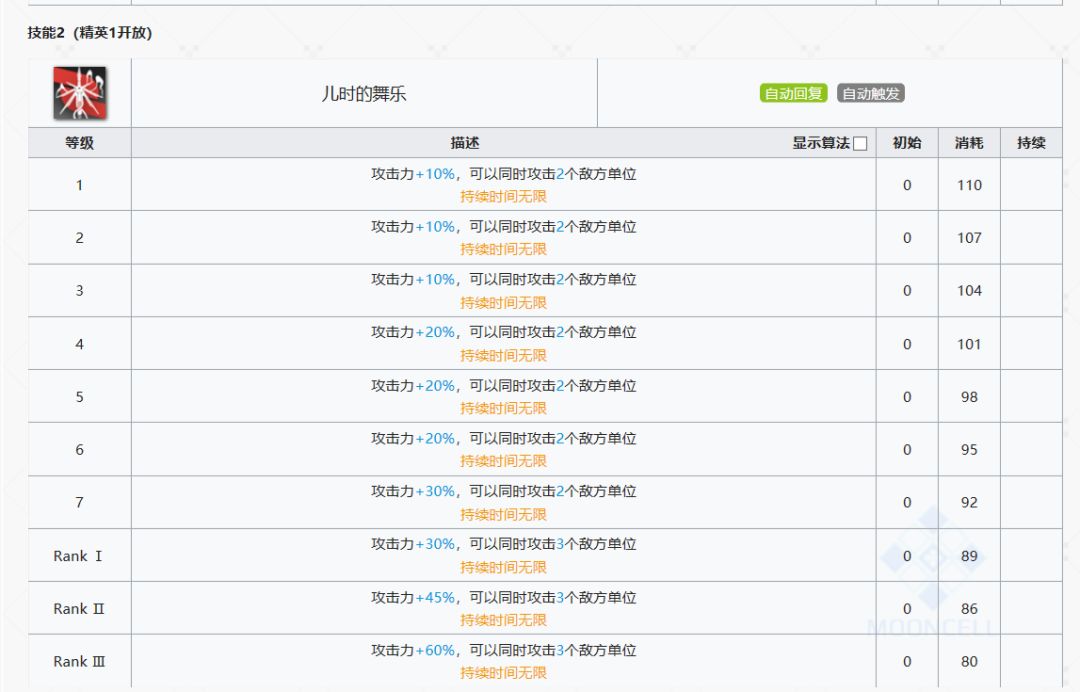Enable the 显示算法 checkbox
Screen dimensions: 1080x692
pos(860,144)
